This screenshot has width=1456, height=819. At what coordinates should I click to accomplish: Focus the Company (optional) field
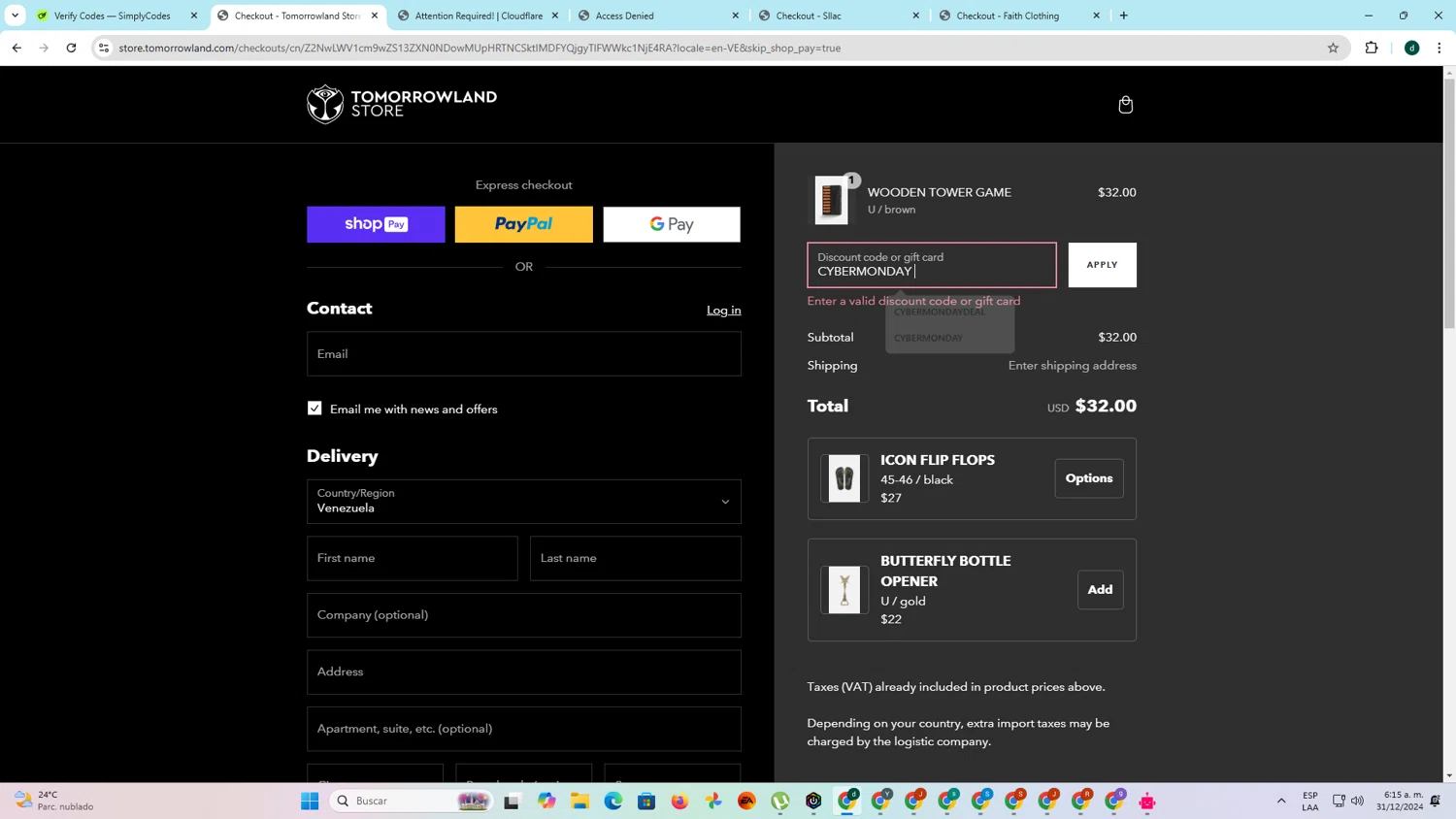(524, 615)
